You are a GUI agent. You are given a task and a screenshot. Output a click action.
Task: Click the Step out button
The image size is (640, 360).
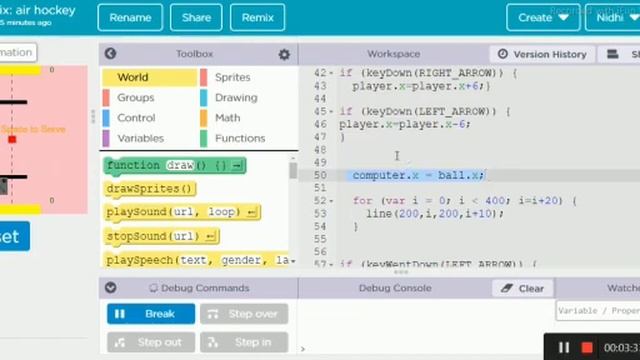point(151,342)
